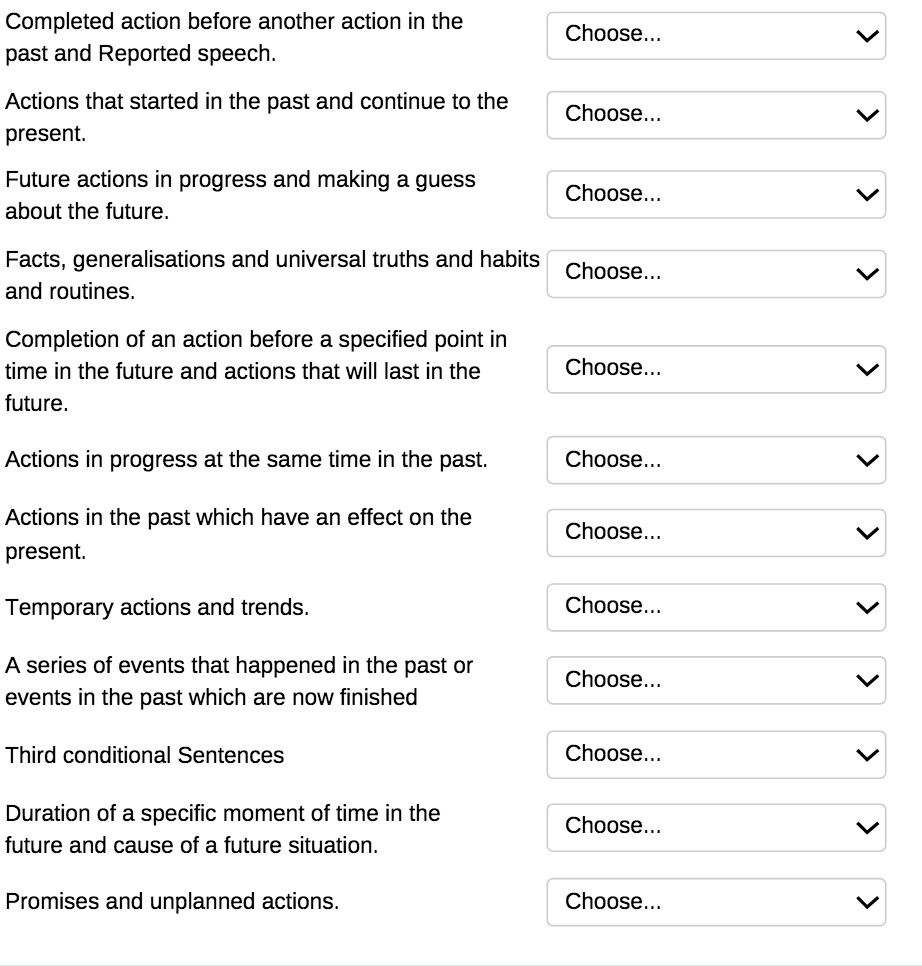Open the Choose box beside 'Temporary actions and trends'
This screenshot has height=966, width=922.
pyautogui.click(x=715, y=607)
